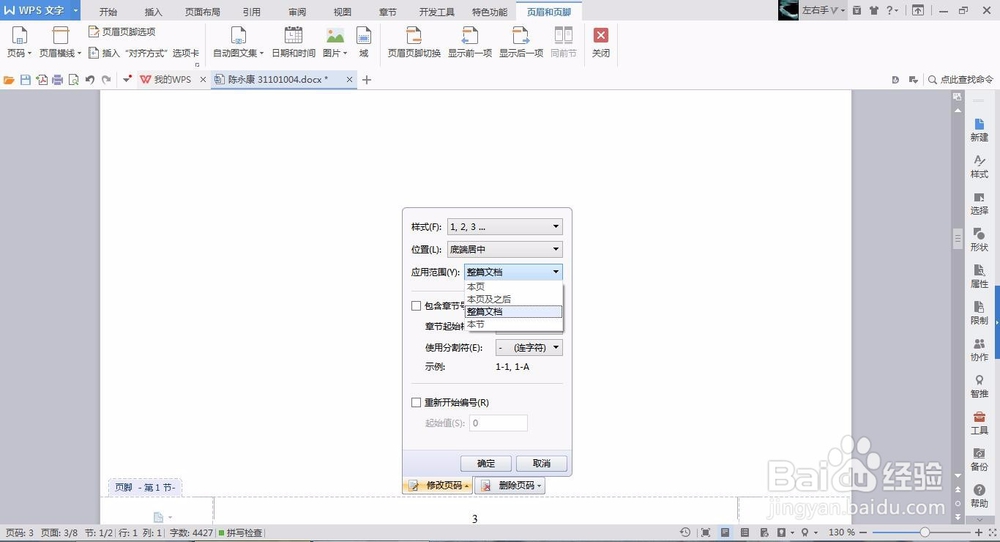
Task: Open the 属性 properties side panel
Action: pos(979,277)
